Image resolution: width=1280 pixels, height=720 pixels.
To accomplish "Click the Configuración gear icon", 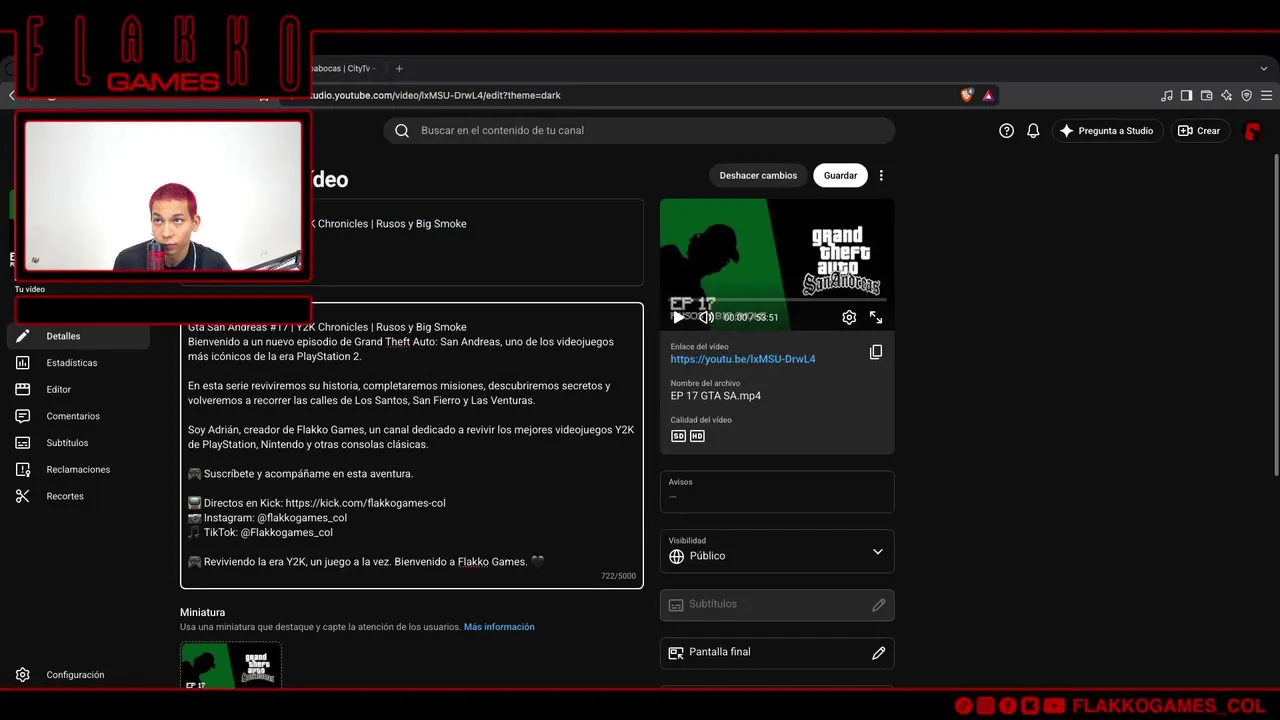I will click(x=23, y=675).
